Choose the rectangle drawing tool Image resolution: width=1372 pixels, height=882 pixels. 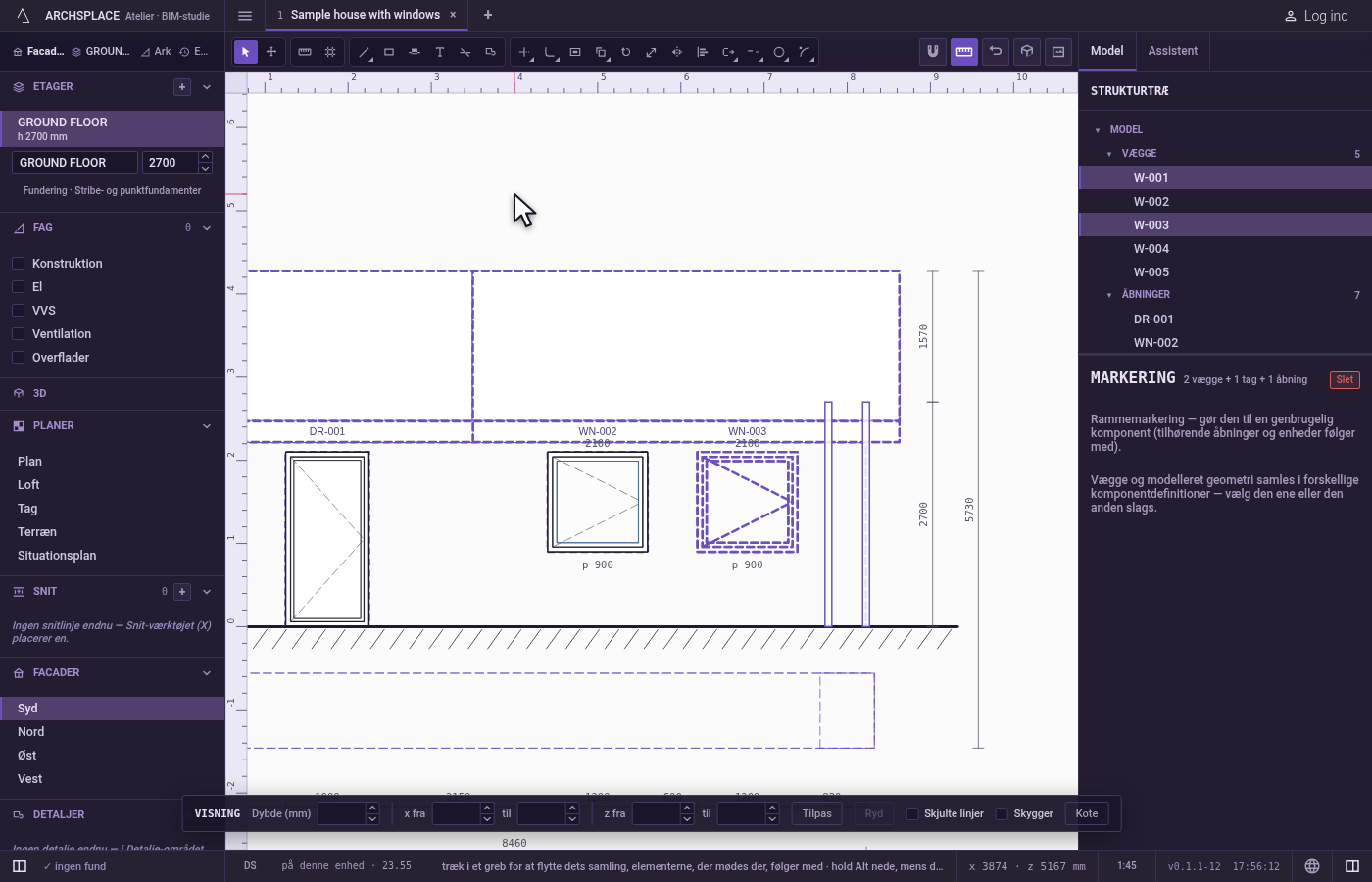389,52
